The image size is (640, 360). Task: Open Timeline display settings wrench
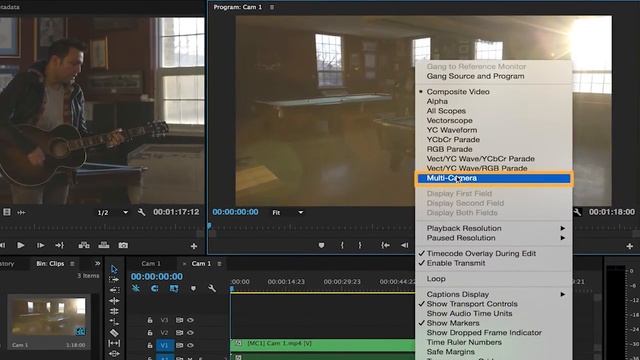tap(211, 289)
